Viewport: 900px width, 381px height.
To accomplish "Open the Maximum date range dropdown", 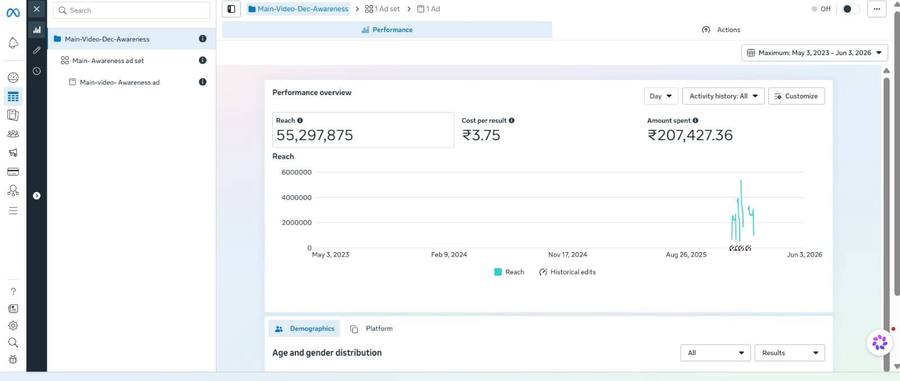I will point(814,53).
